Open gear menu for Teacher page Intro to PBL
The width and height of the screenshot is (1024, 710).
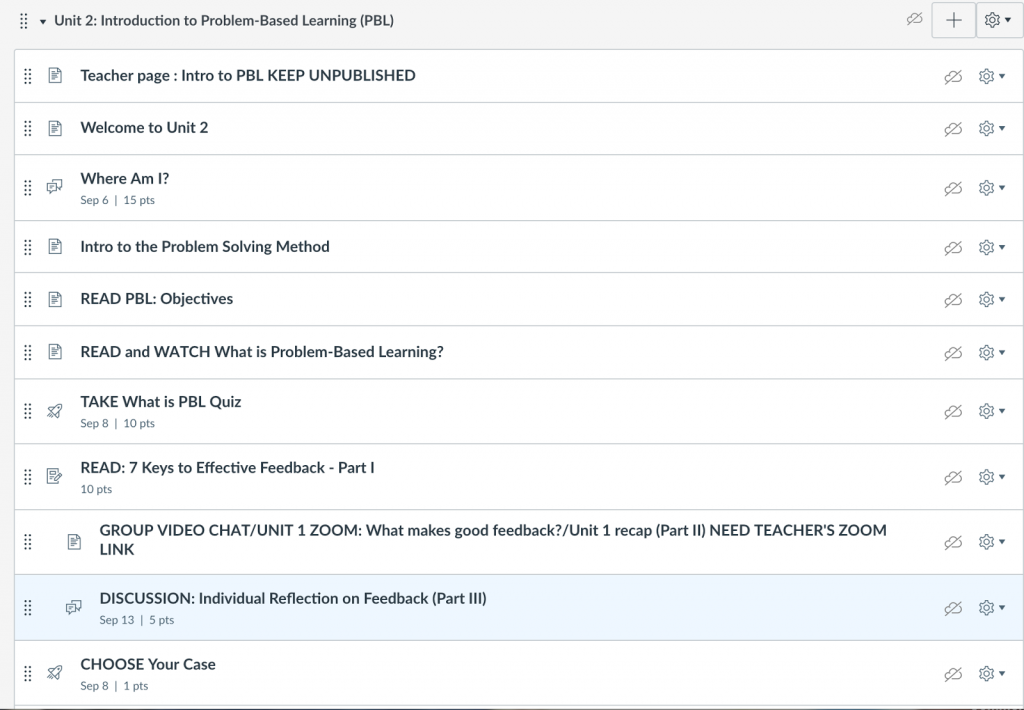991,76
